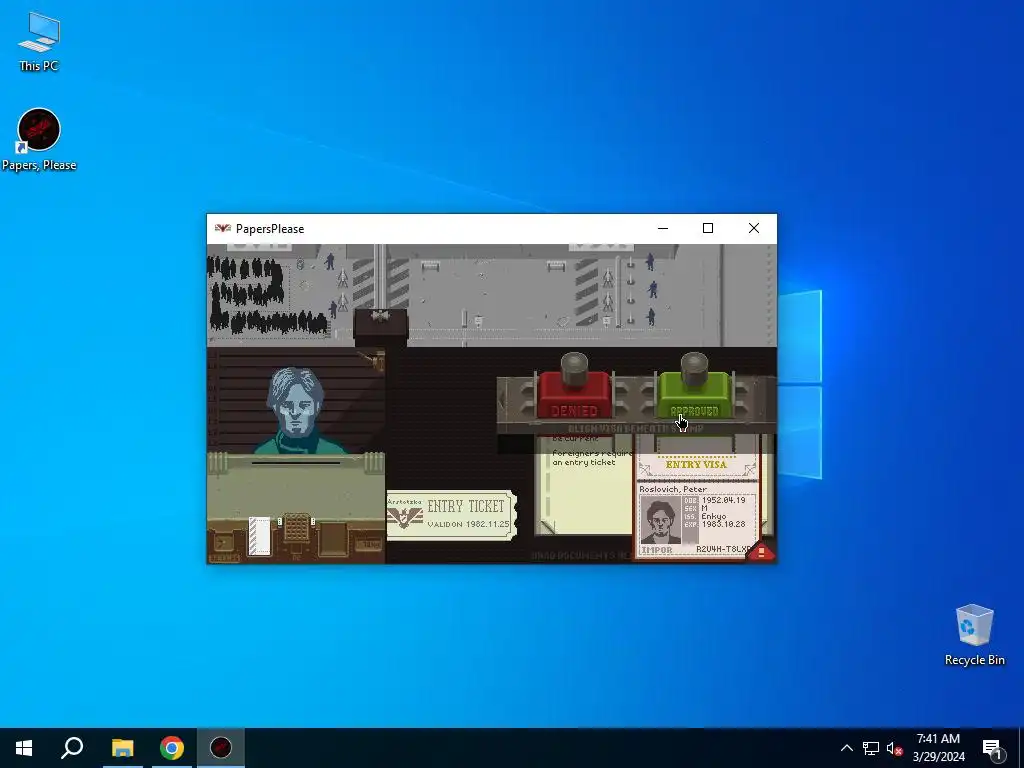1024x768 pixels.
Task: Select the passport holder photo
Action: 660,520
